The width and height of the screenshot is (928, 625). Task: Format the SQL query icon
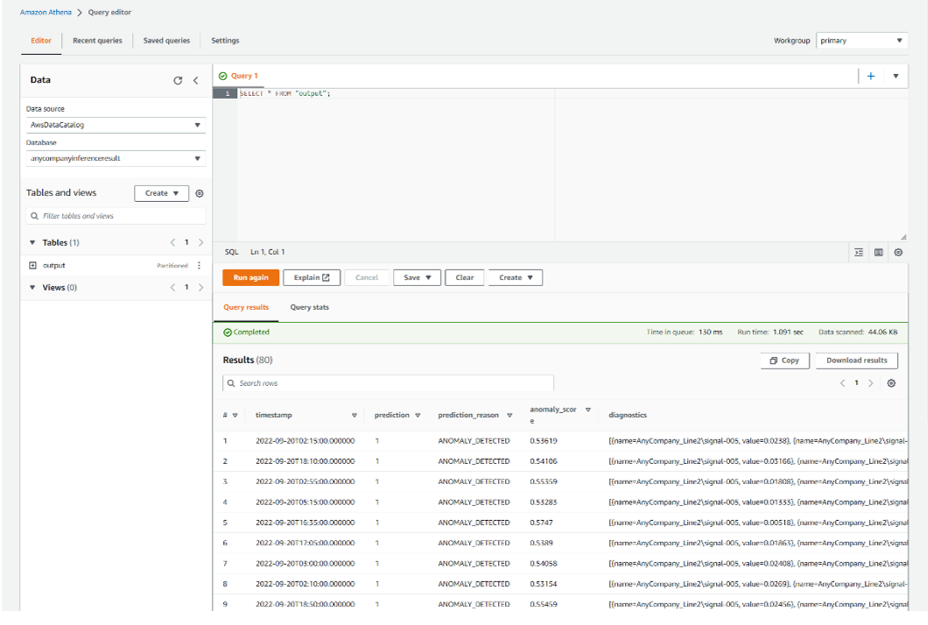point(859,253)
